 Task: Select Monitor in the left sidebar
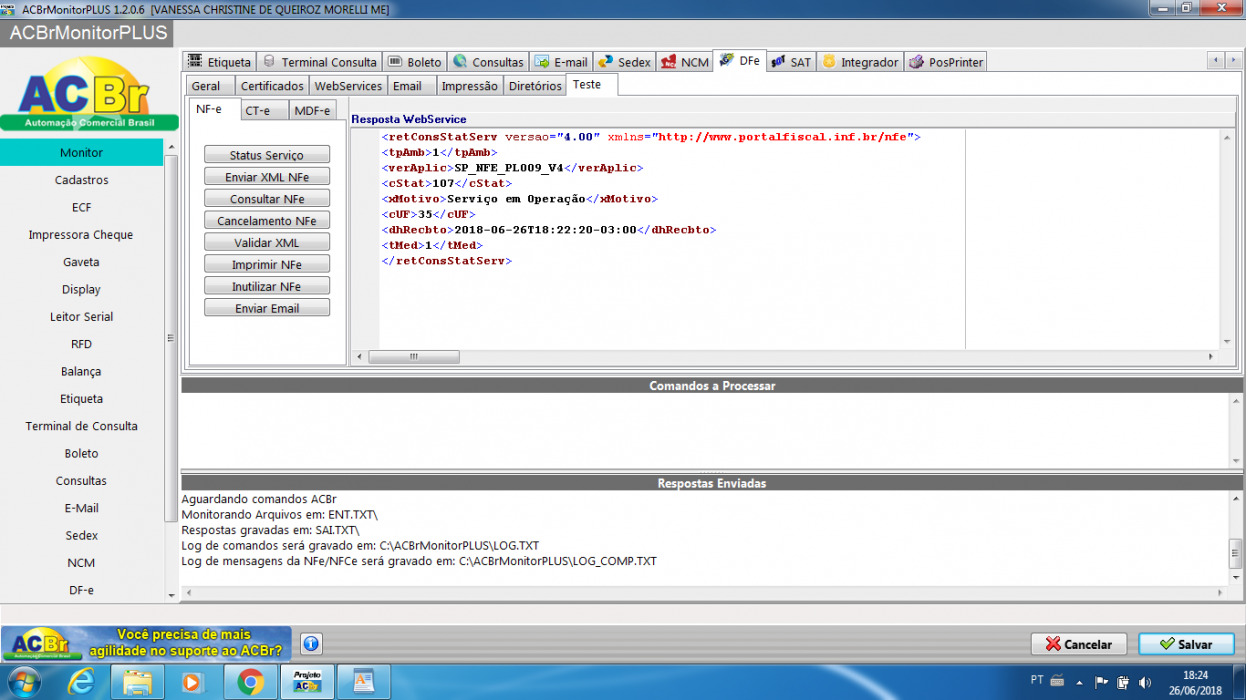81,153
